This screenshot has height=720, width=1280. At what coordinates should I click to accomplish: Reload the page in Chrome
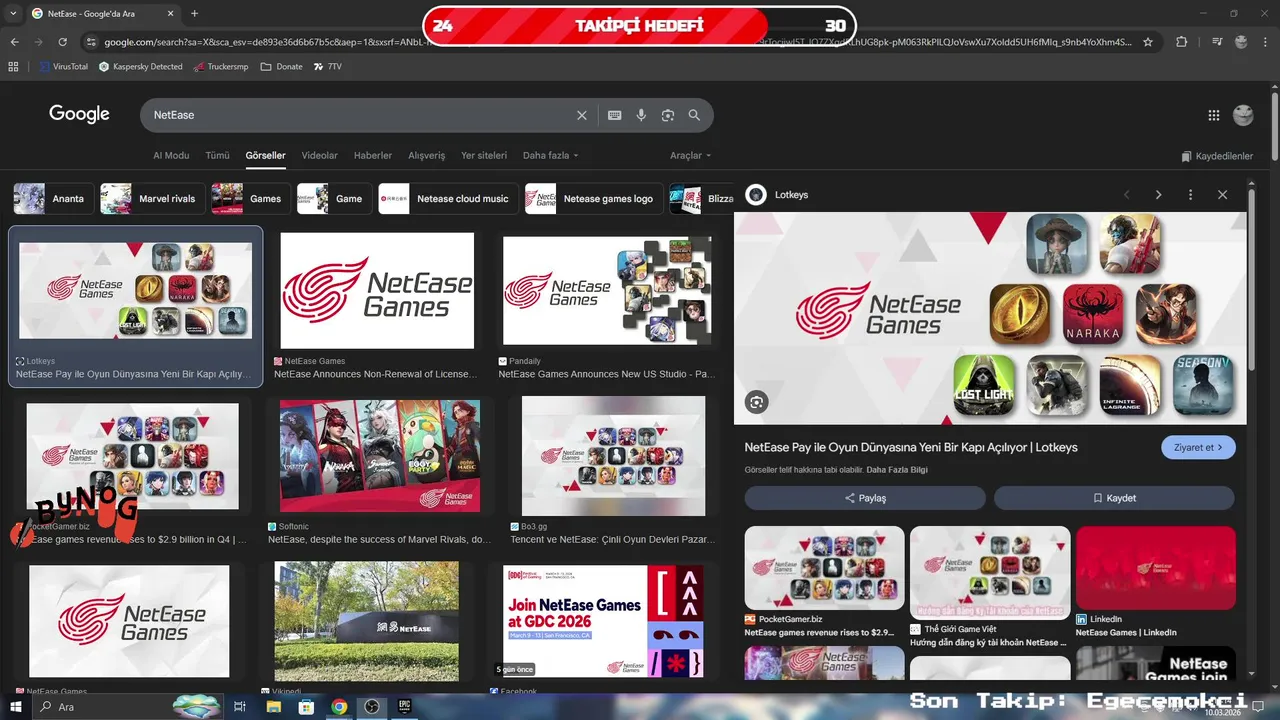pos(62,42)
